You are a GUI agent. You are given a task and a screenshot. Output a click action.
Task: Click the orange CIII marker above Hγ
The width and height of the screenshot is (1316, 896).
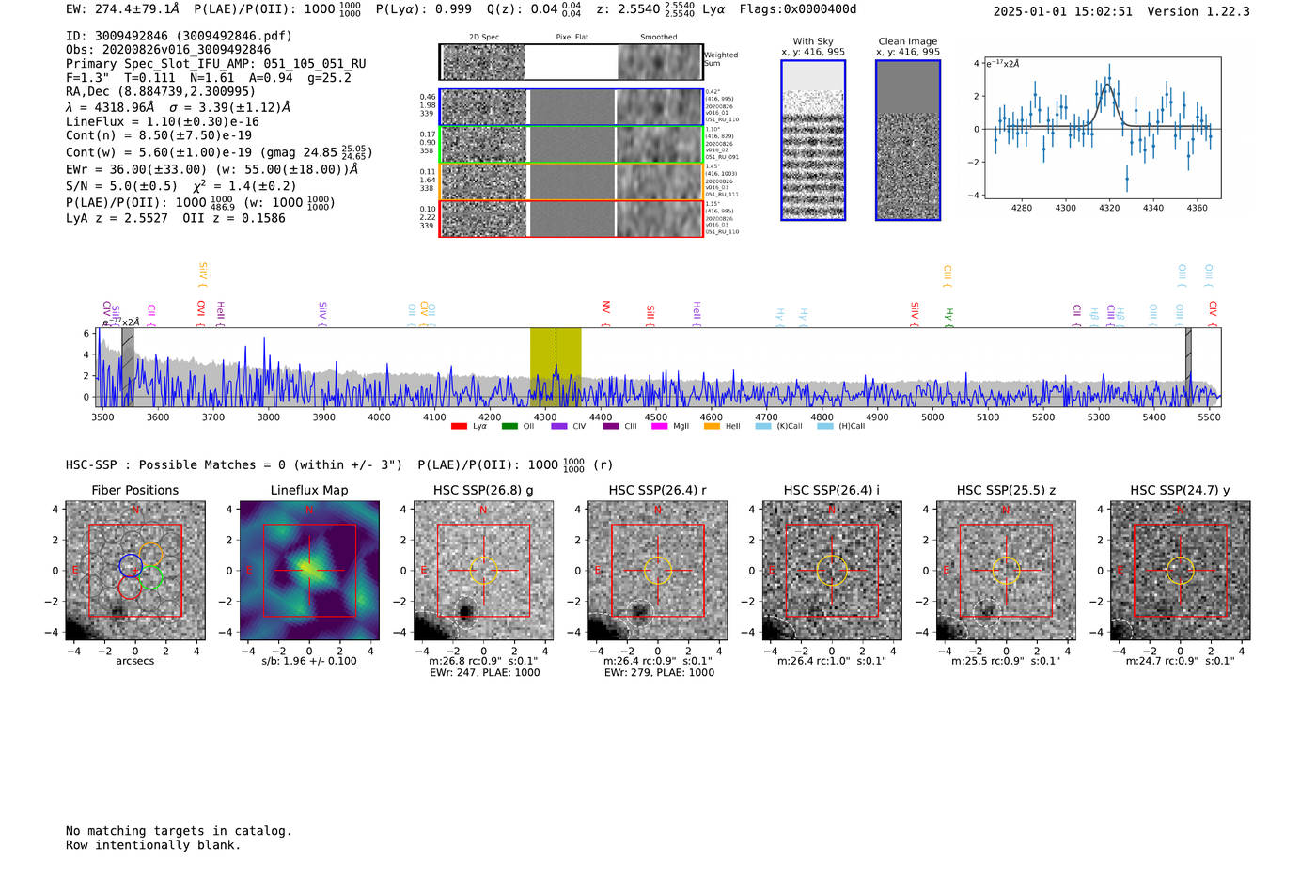coord(948,276)
